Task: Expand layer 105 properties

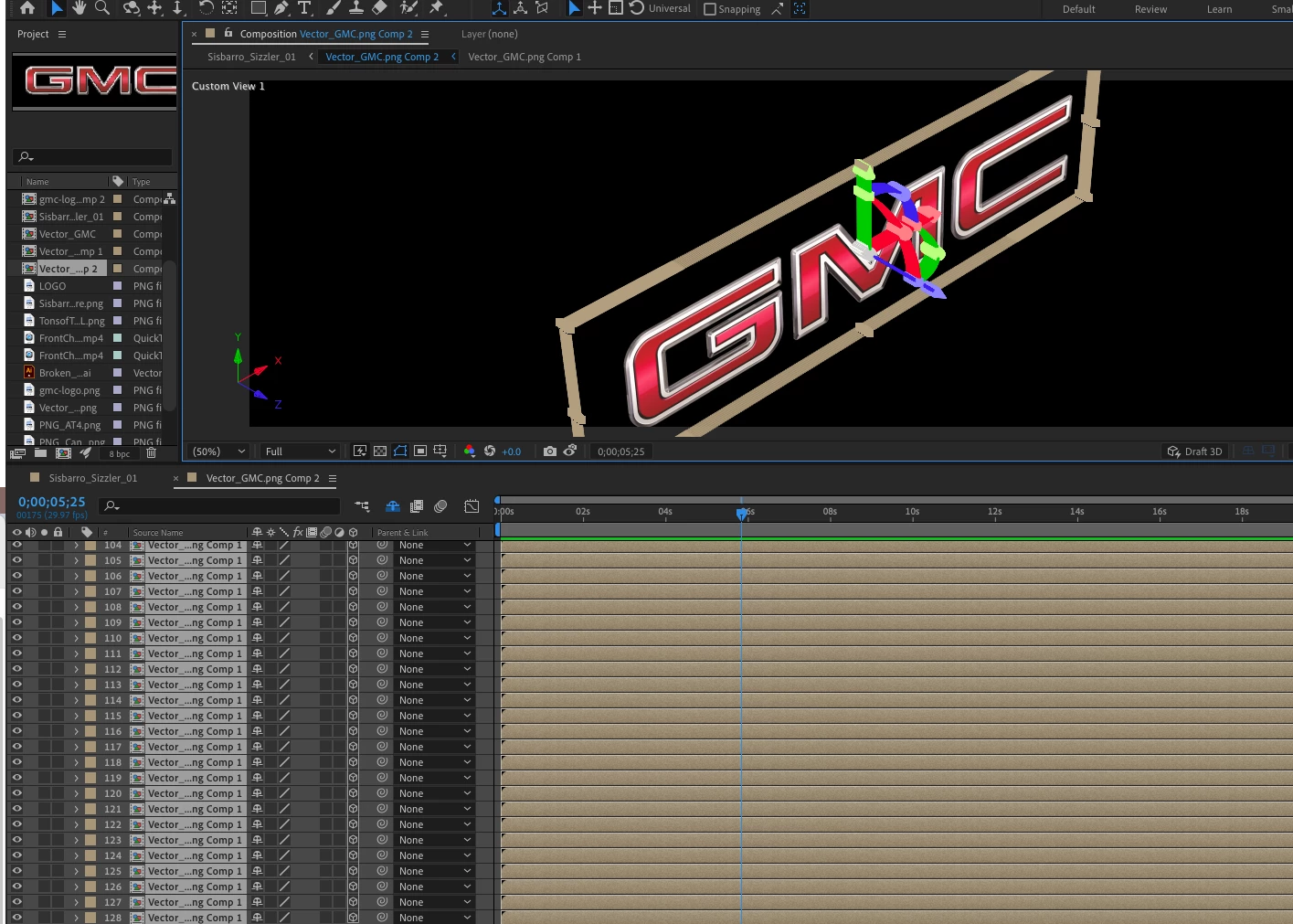Action: [x=77, y=561]
